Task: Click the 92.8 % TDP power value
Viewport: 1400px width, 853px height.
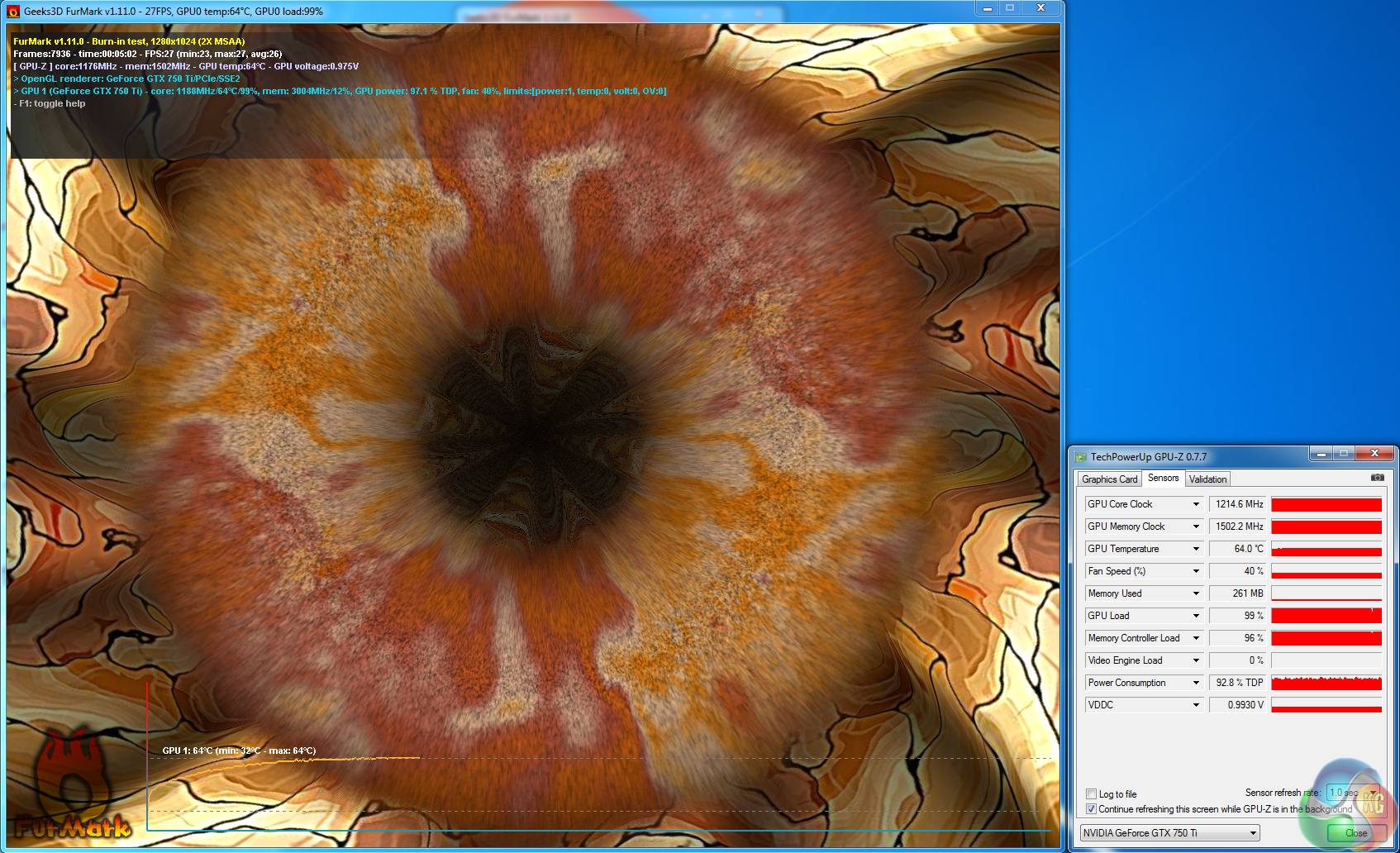Action: point(1237,683)
